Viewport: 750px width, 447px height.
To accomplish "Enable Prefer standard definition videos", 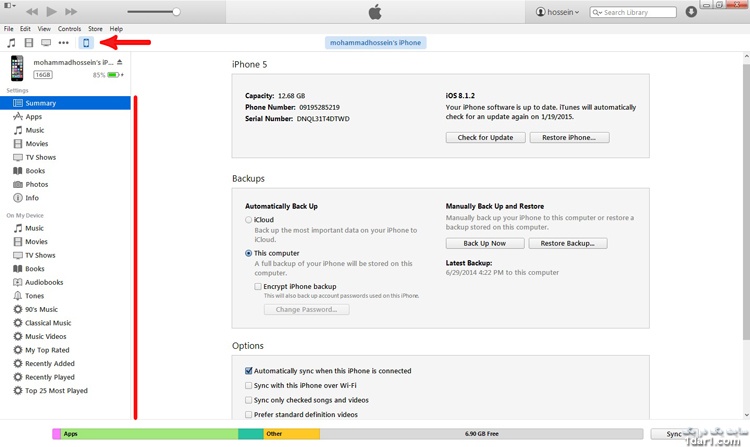I will click(x=248, y=414).
